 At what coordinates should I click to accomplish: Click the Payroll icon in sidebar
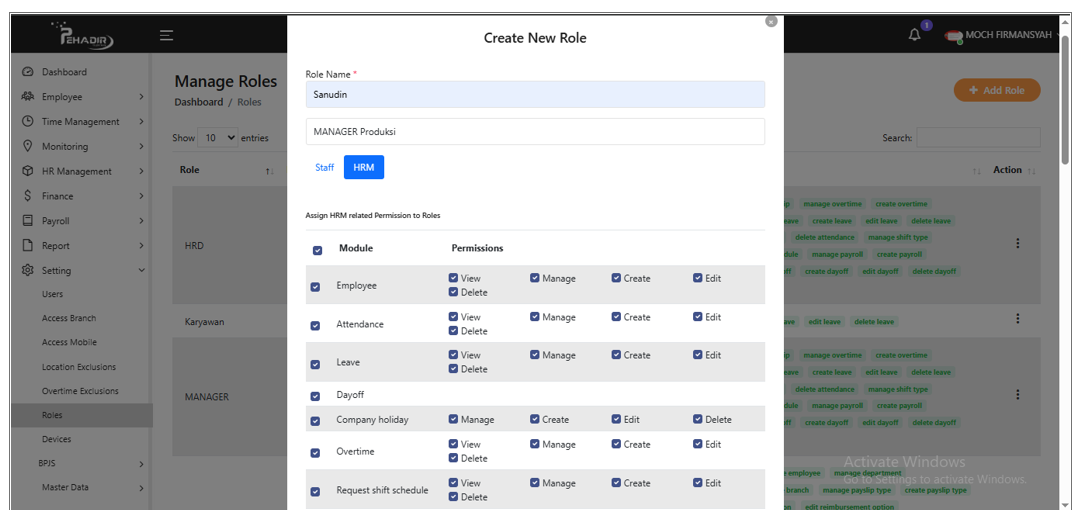(x=28, y=221)
